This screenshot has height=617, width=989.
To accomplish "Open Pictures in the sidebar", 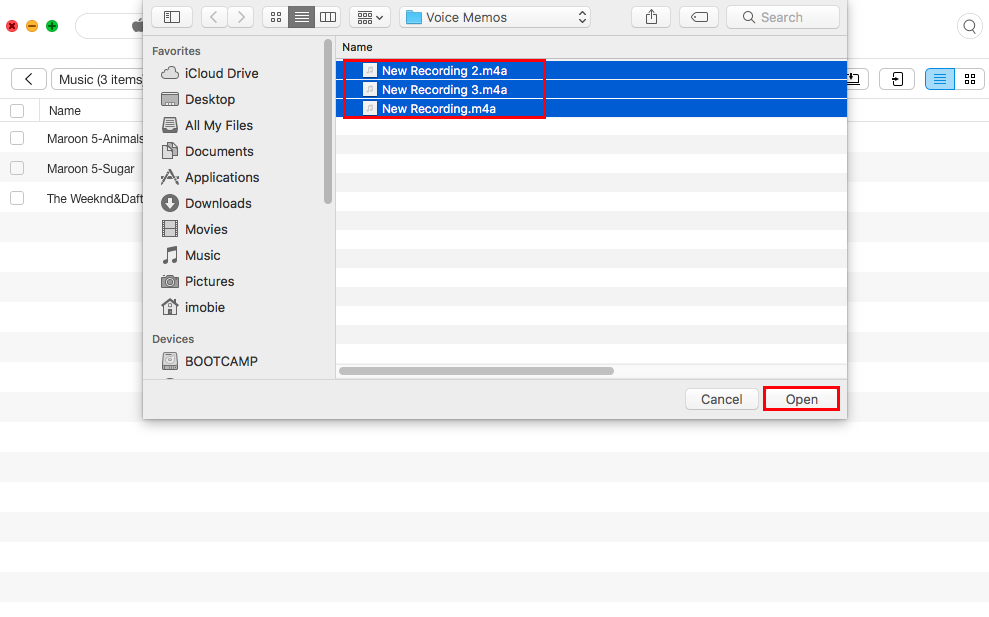I will point(209,281).
